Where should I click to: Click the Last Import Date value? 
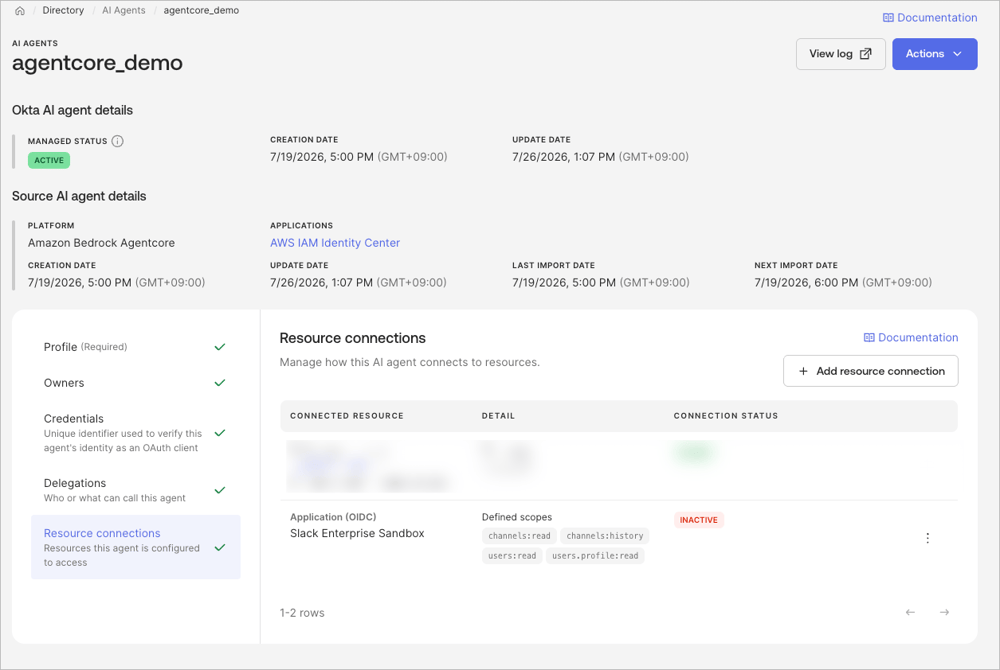pyautogui.click(x=601, y=282)
